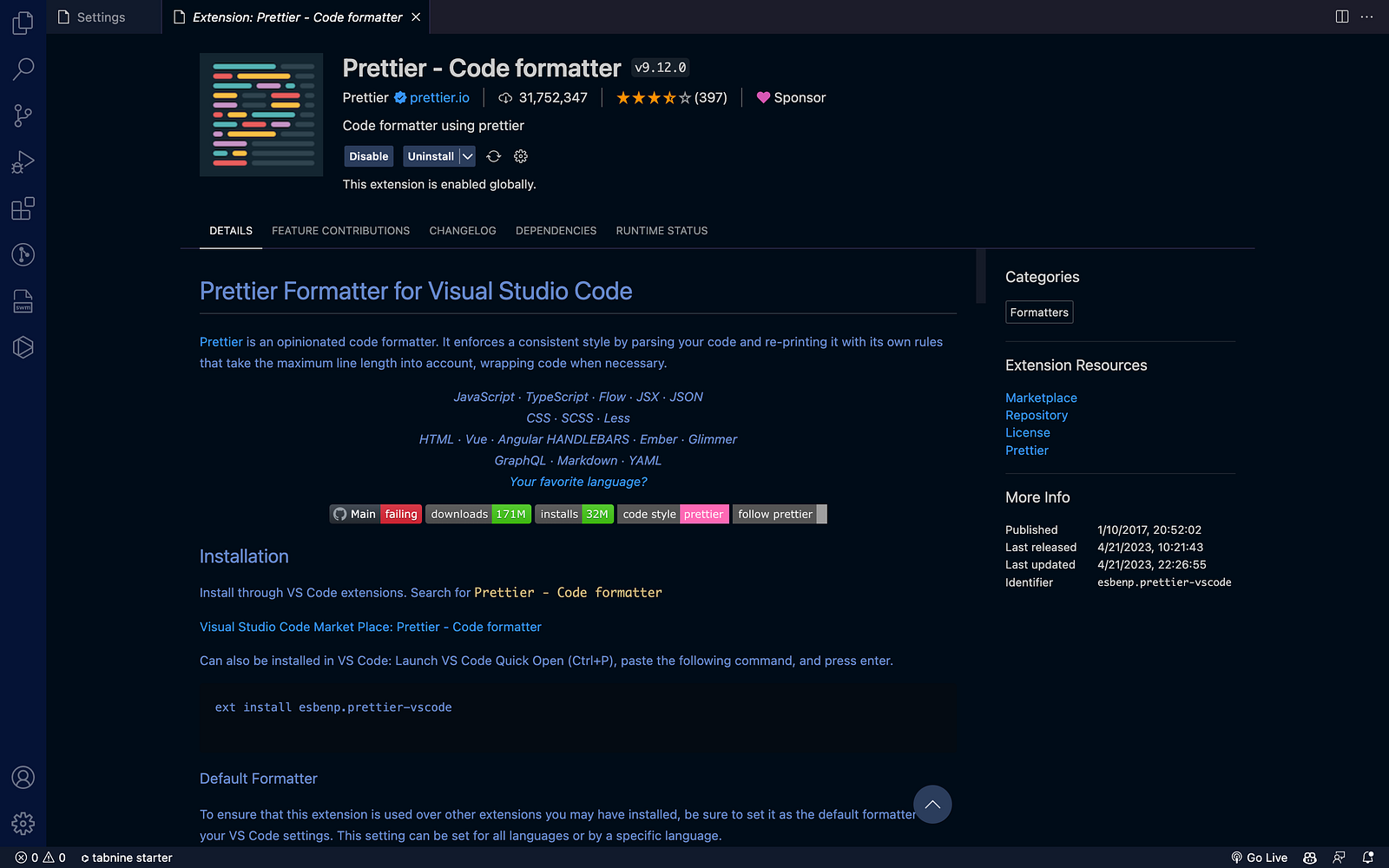The height and width of the screenshot is (868, 1389).
Task: Close the Prettier extension tab
Action: point(416,17)
